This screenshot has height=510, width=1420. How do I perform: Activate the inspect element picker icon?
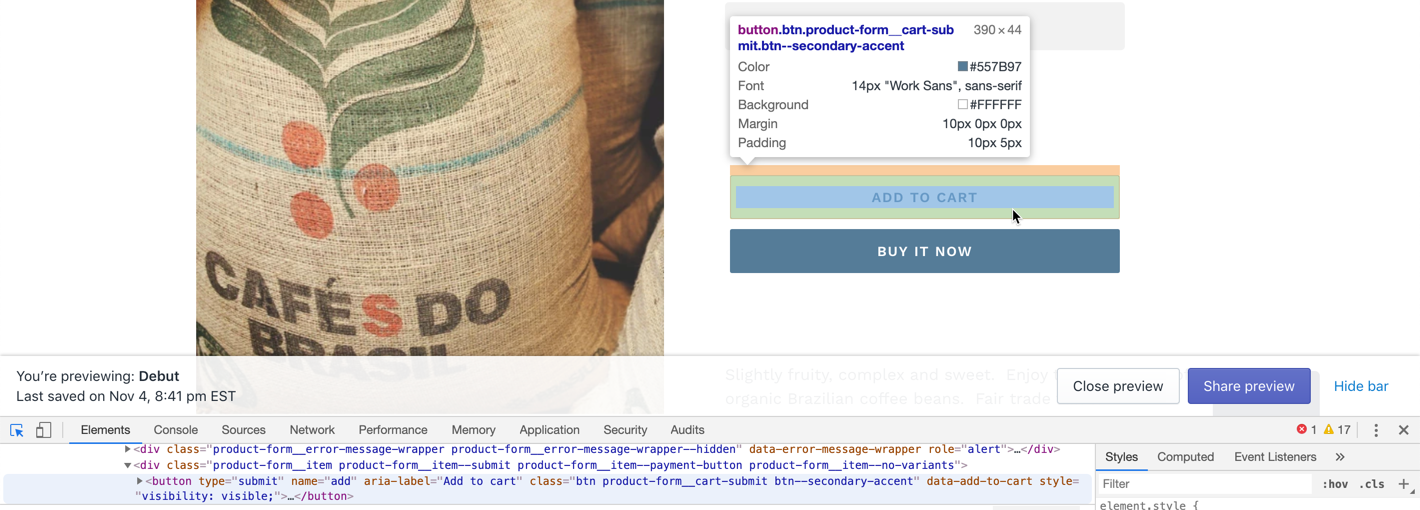point(17,430)
